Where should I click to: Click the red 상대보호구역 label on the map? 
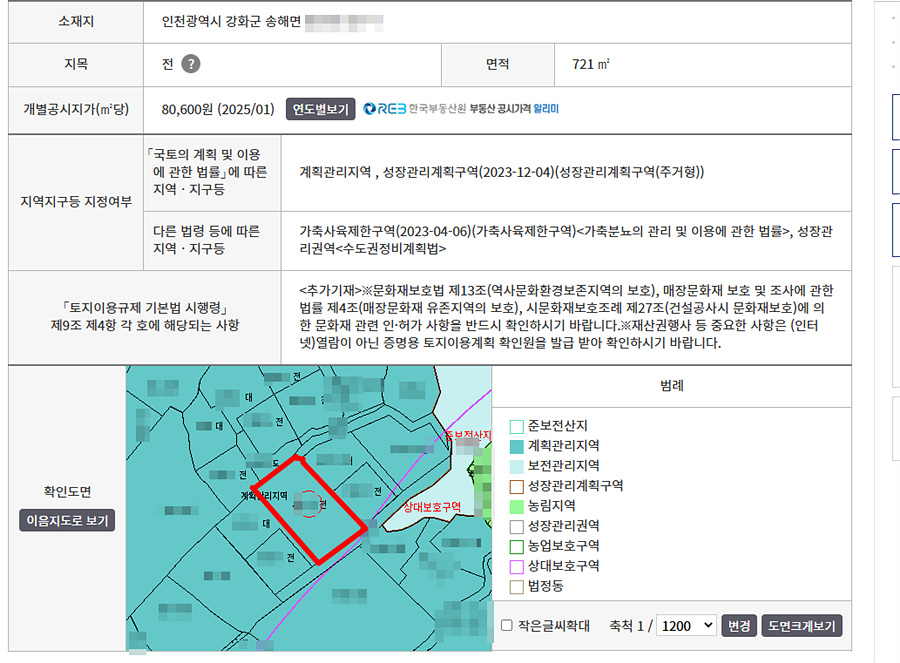pyautogui.click(x=431, y=507)
